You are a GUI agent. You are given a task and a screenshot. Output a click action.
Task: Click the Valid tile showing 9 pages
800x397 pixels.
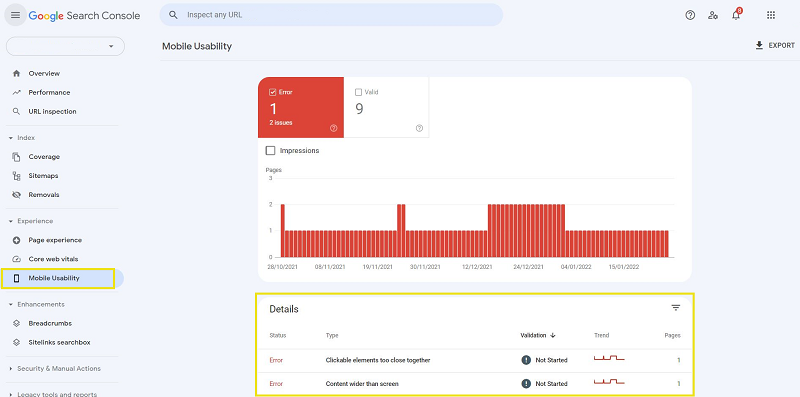[386, 107]
